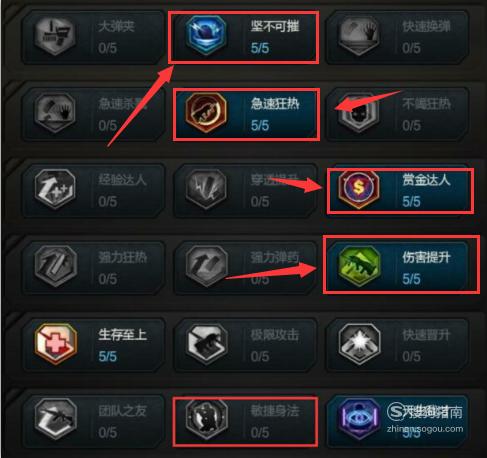Click the 生存至上 red cross icon
The image size is (487, 458).
(56, 344)
